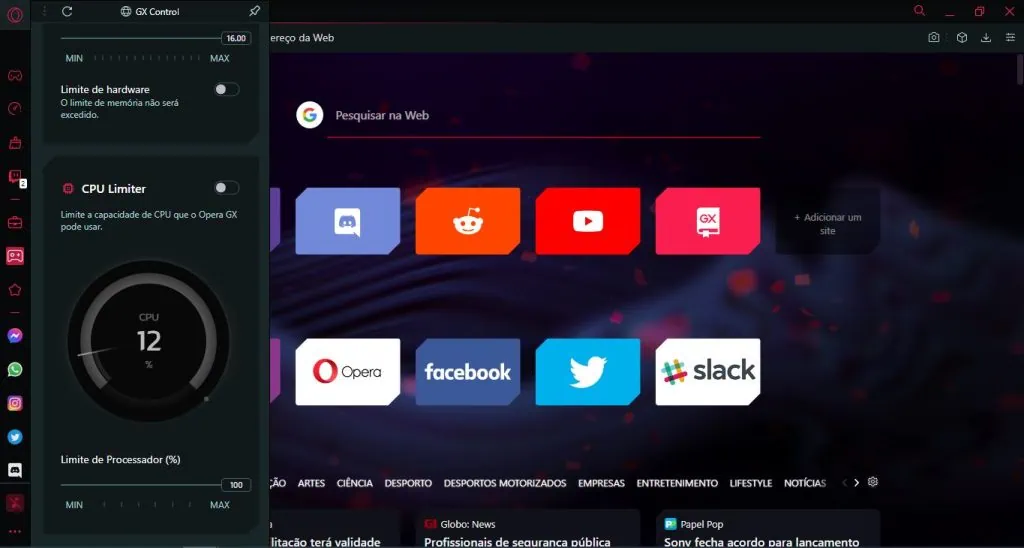Screen dimensions: 1024x548
Task: Open the Reddit speed dial tile
Action: coord(468,221)
